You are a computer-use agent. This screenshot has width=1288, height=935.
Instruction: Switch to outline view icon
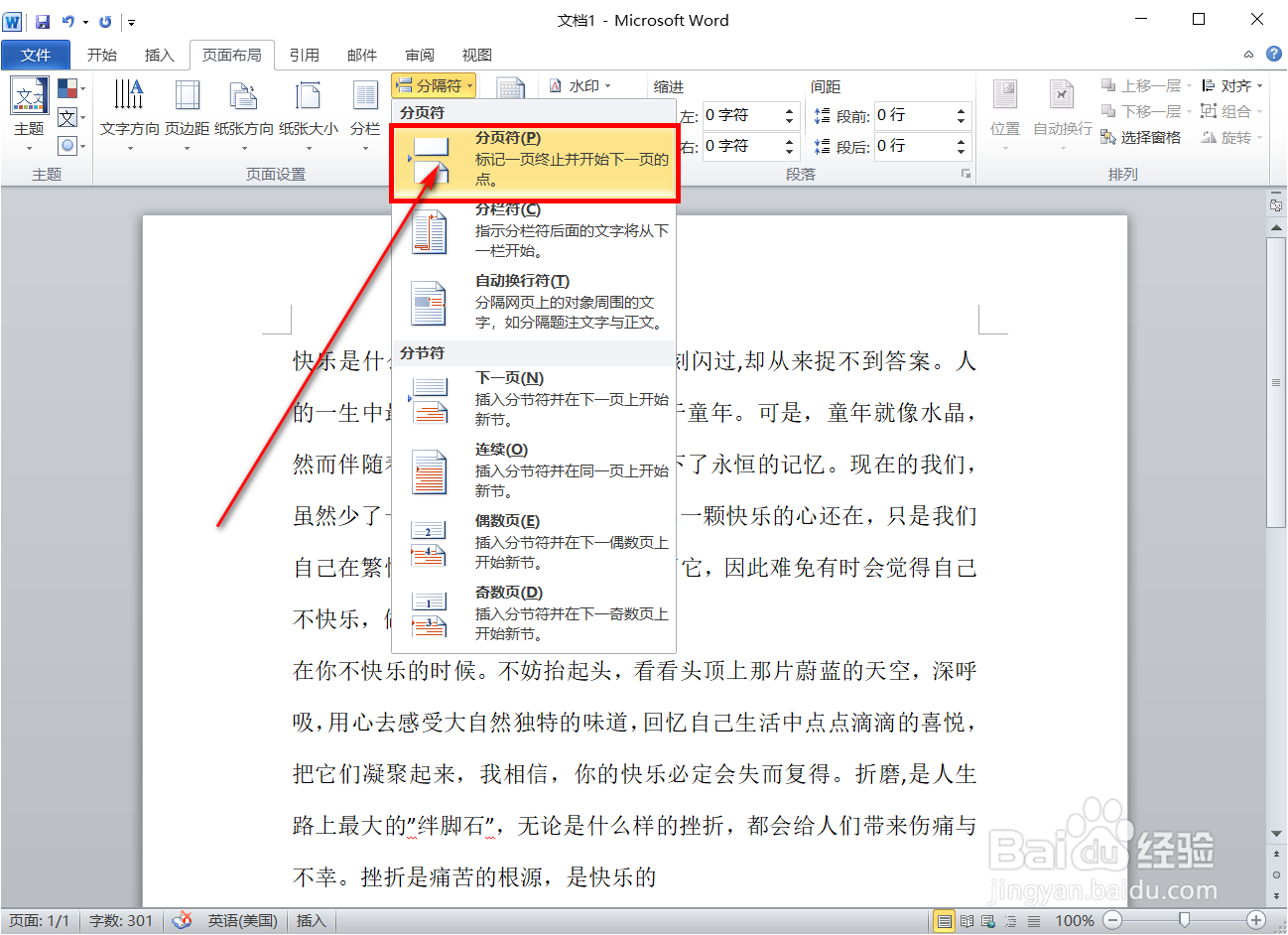point(1011,921)
